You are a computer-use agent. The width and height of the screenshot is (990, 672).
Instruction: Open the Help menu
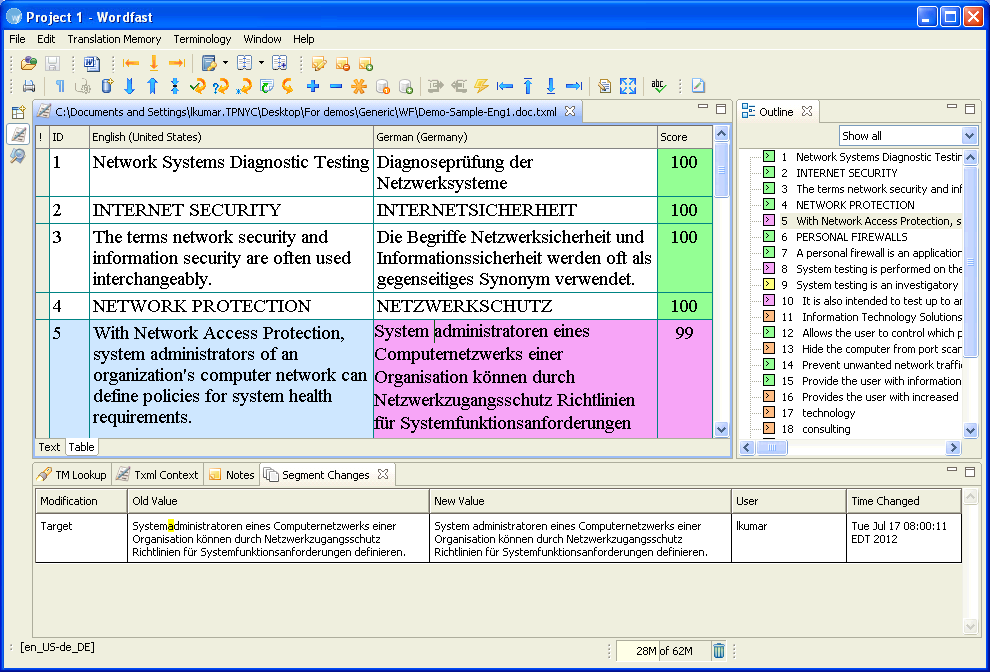(303, 39)
